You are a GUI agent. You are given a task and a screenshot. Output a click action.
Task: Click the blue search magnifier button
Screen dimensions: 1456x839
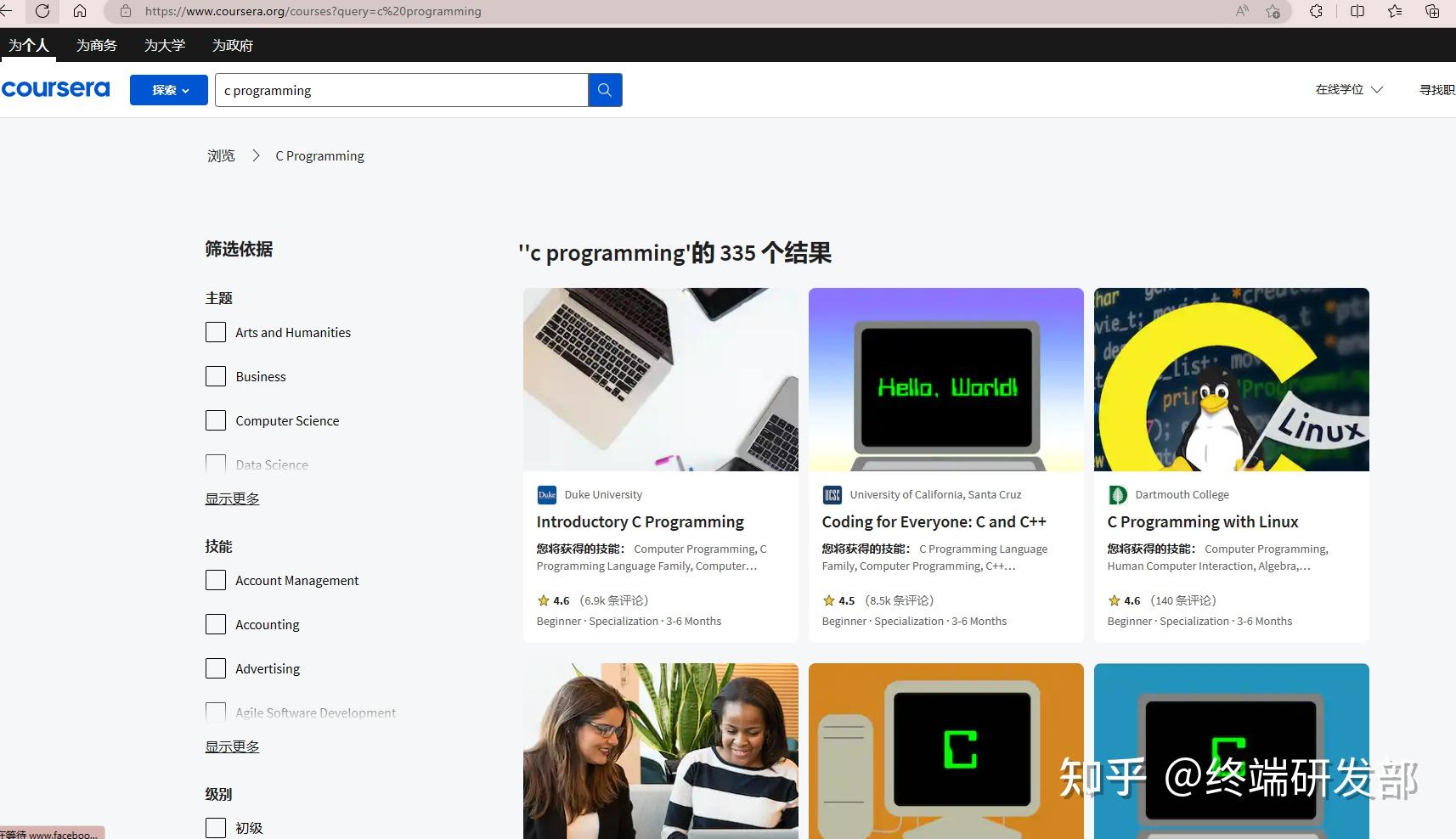click(605, 90)
